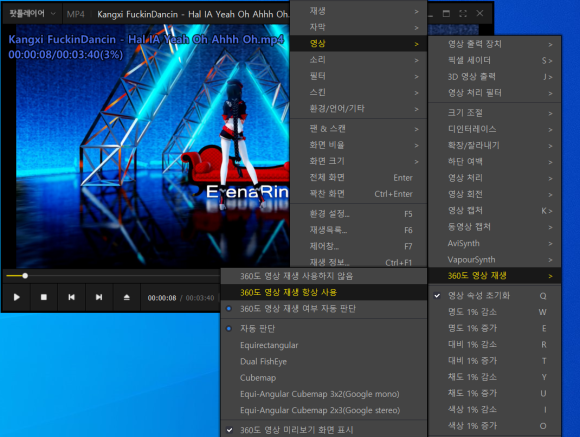Image resolution: width=580 pixels, height=437 pixels.
Task: Open 동영상 캡처 submenu
Action: [x=495, y=227]
